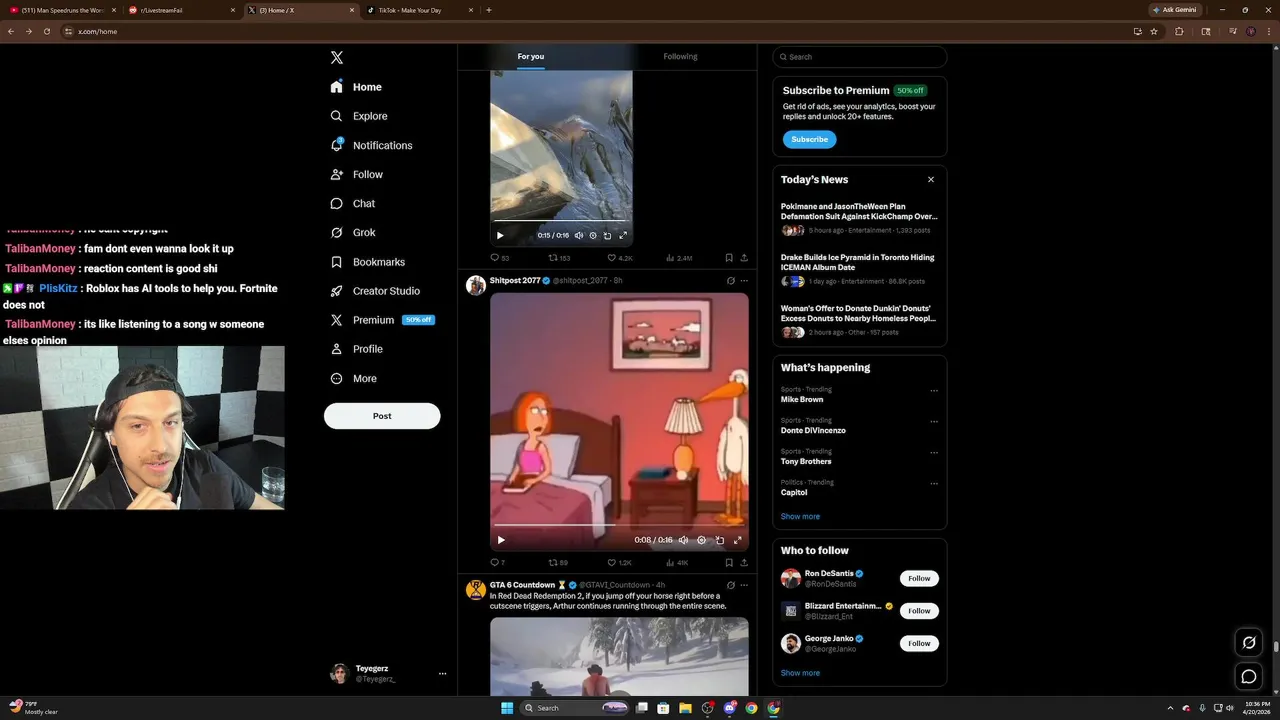Open Chat from X sidebar
This screenshot has width=1280, height=720.
click(x=352, y=203)
